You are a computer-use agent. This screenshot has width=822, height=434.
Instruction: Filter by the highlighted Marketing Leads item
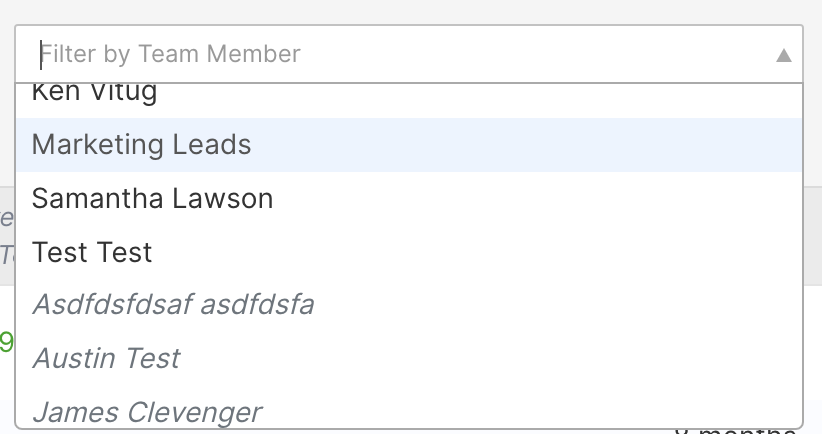click(x=409, y=145)
